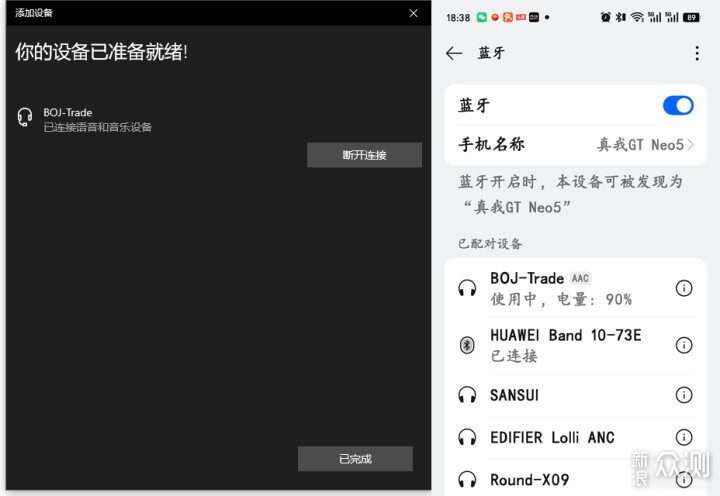Tap the alarm icon in the status bar
This screenshot has width=720, height=496.
[x=606, y=17]
